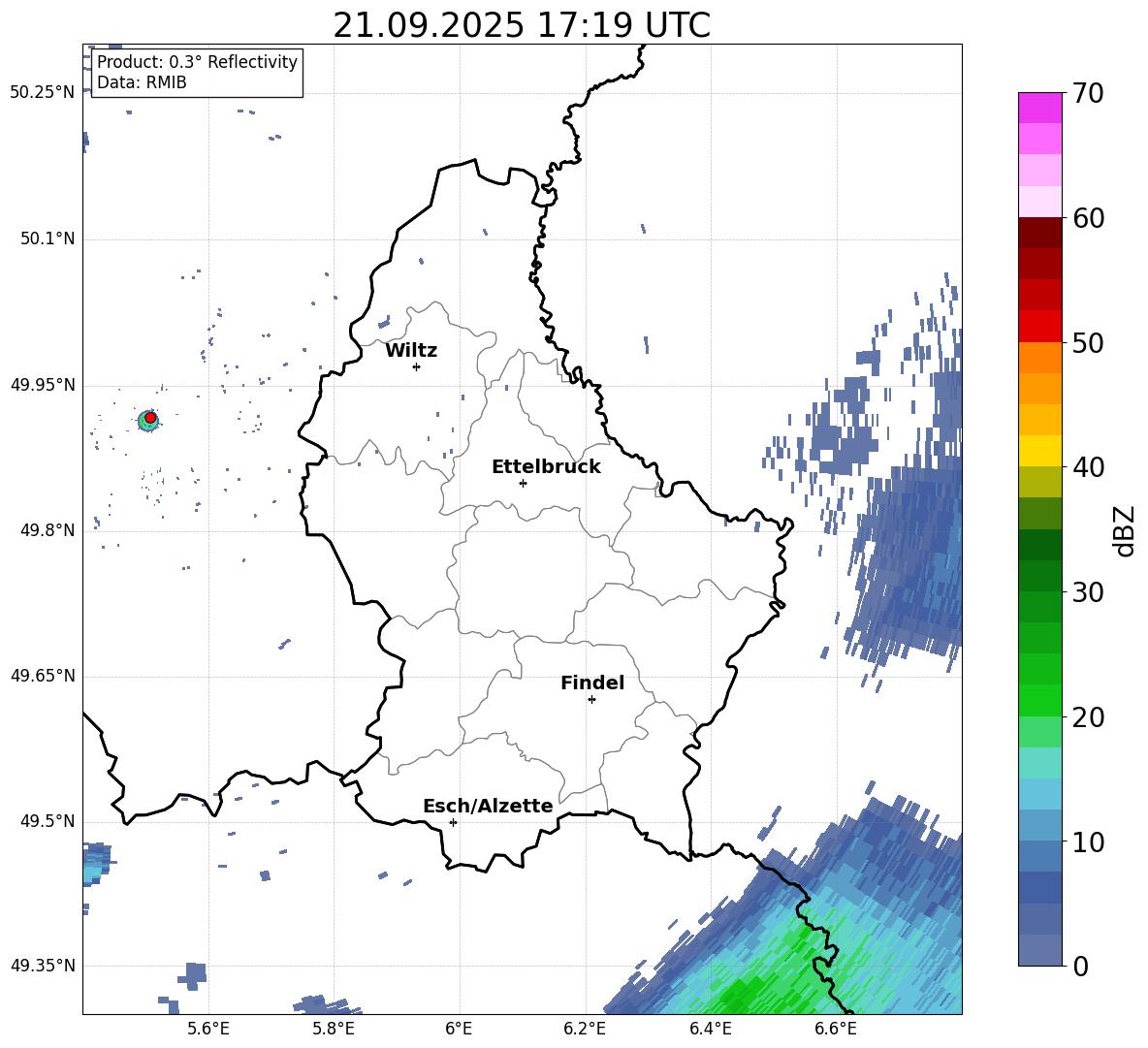Viewport: 1148px width, 1048px height.
Task: Click the 49.65°N latitude label
Action: pos(43,676)
